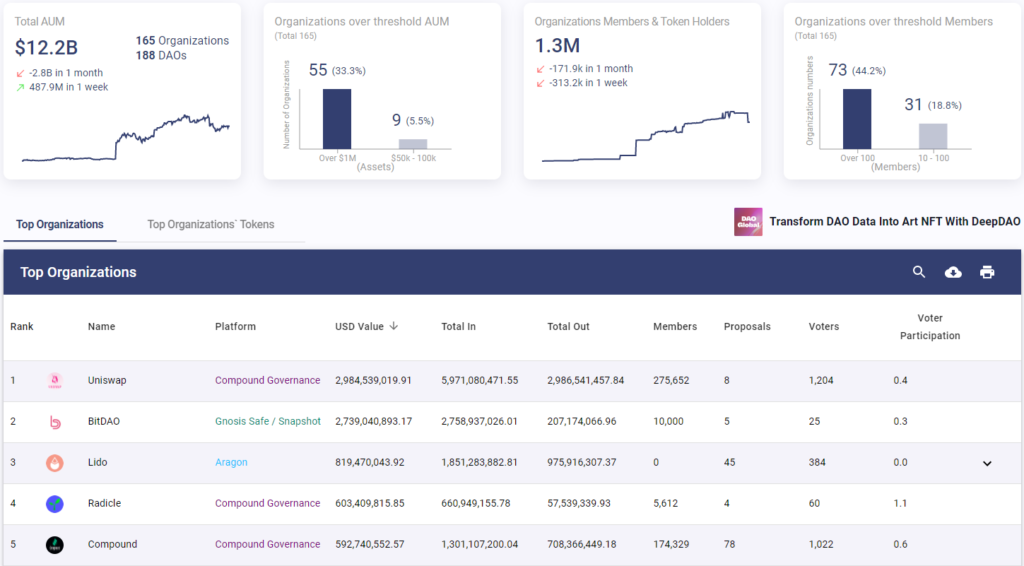Click the Lido logo icon
The height and width of the screenshot is (566, 1024).
55,463
